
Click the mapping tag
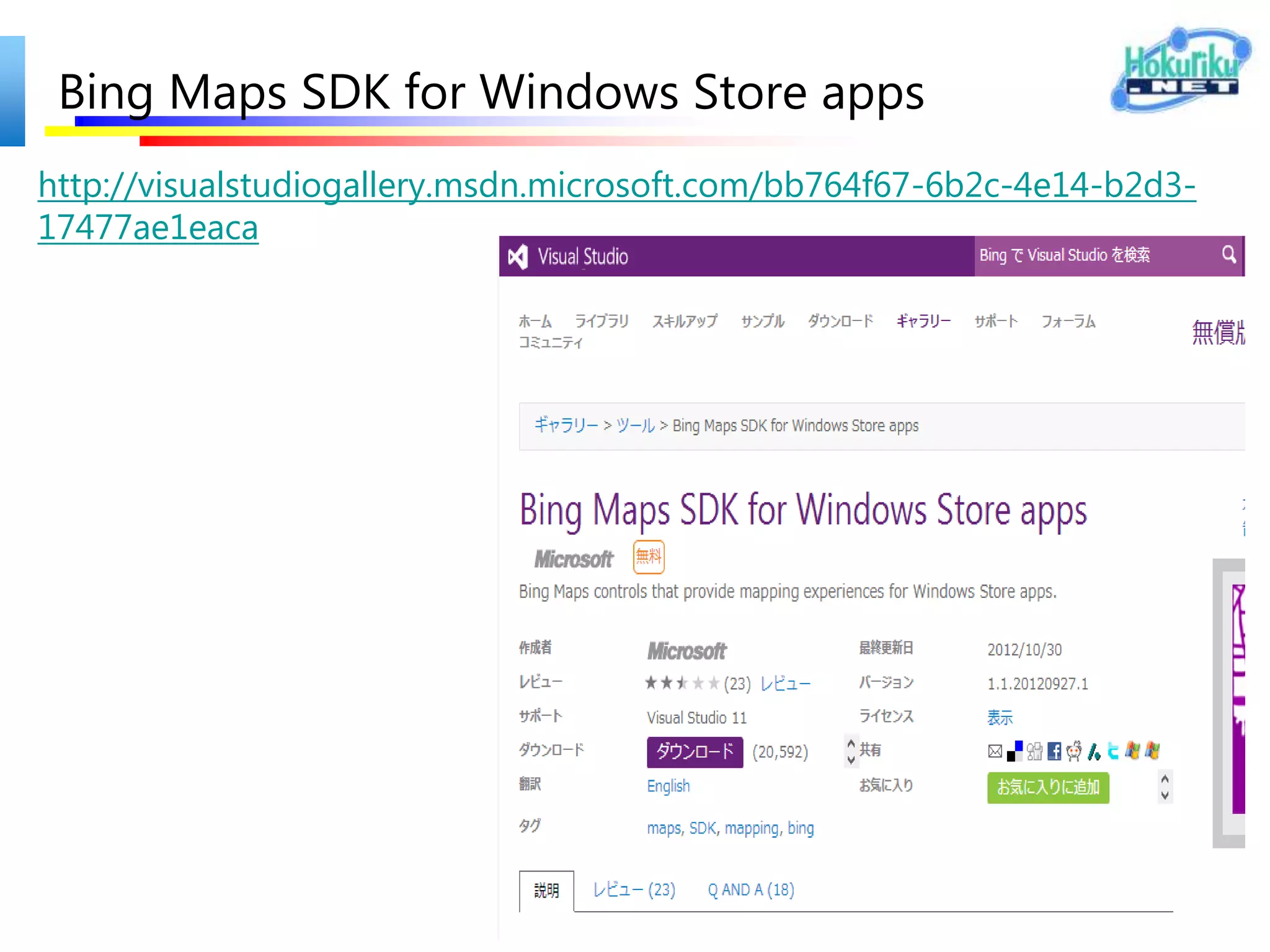(752, 829)
